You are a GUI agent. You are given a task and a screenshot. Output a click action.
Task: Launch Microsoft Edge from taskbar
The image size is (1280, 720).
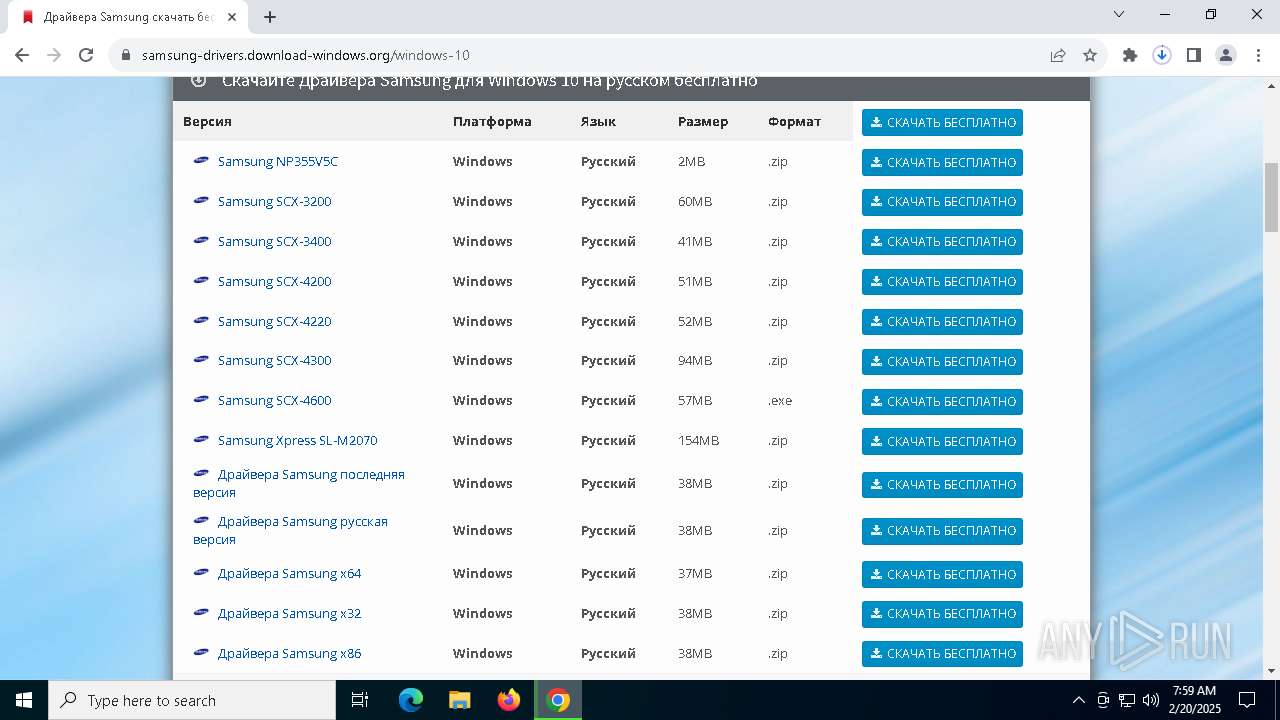tap(411, 700)
